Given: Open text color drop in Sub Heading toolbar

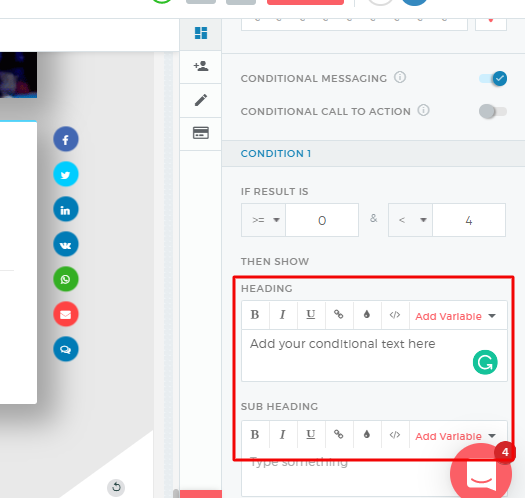Looking at the screenshot, I should [367, 435].
